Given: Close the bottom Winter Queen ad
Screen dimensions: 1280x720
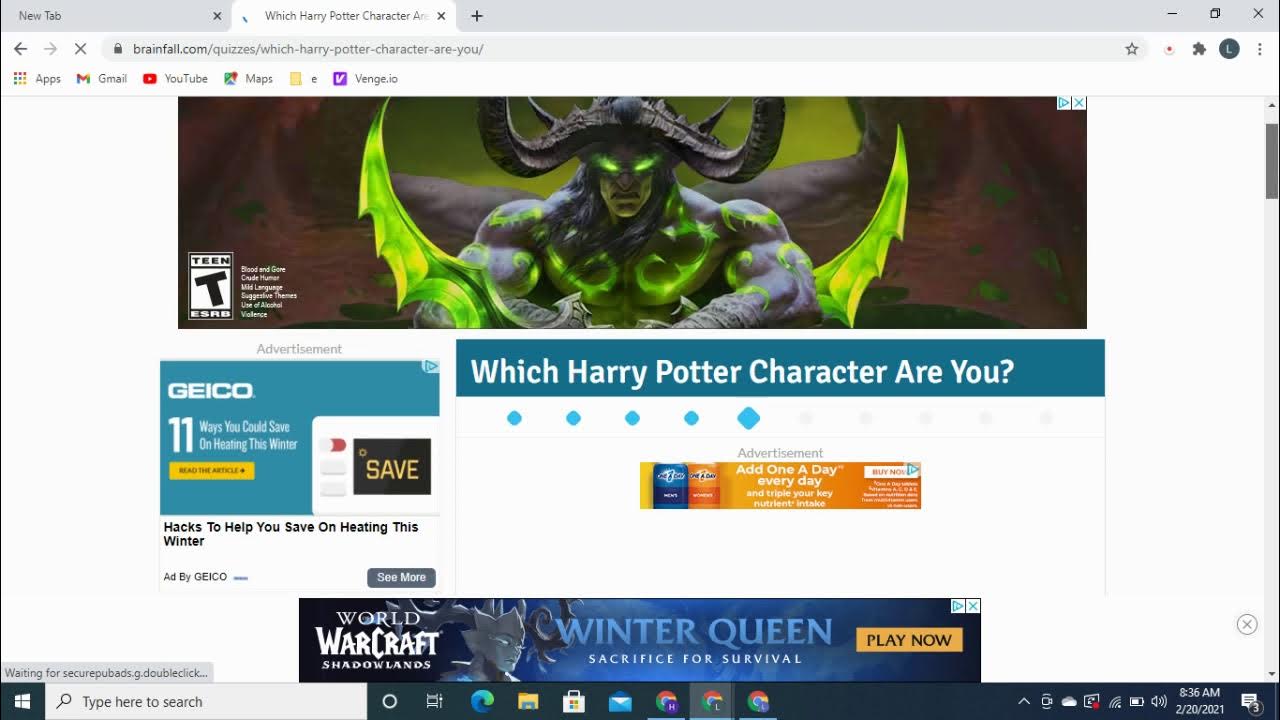Looking at the screenshot, I should point(973,606).
